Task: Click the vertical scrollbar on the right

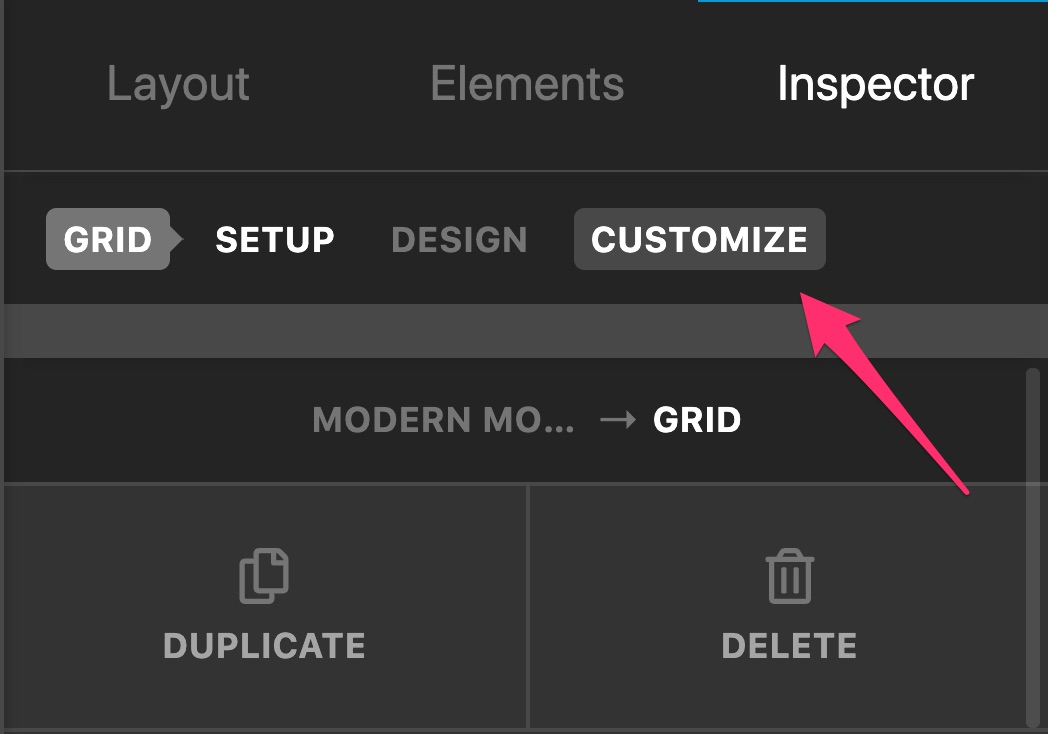Action: coord(1033,547)
